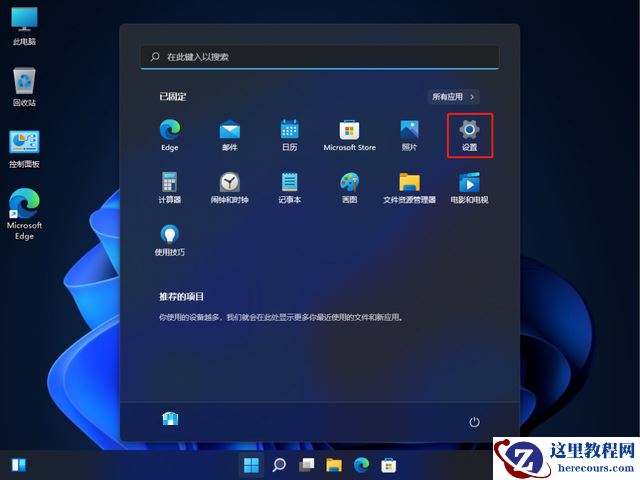Click the user account icon in Start menu
640x480 pixels.
coord(170,419)
